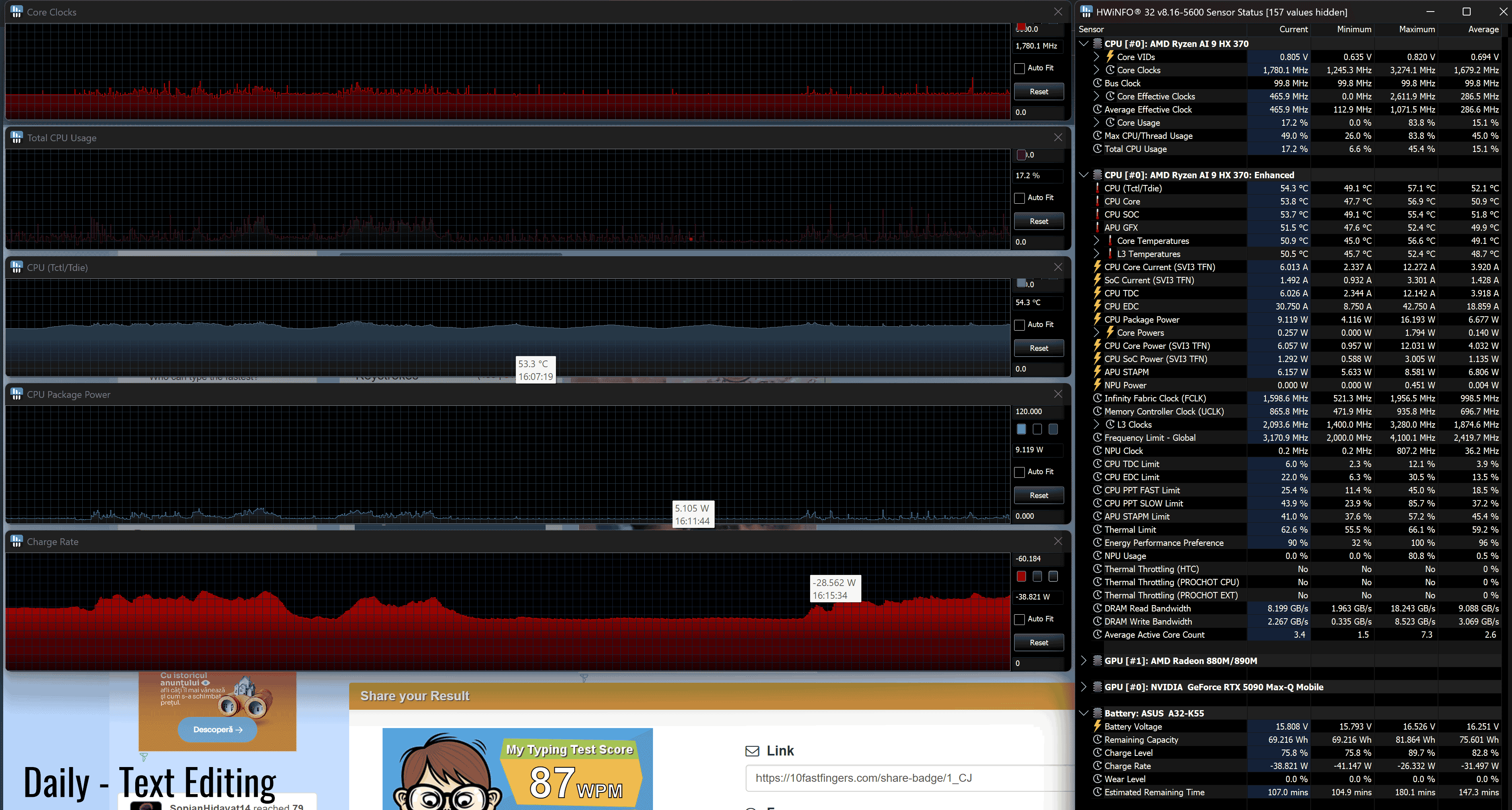Screen dimensions: 1512x810
Task: Tick Auto Fit in Charge Rate graph
Action: click(1020, 619)
